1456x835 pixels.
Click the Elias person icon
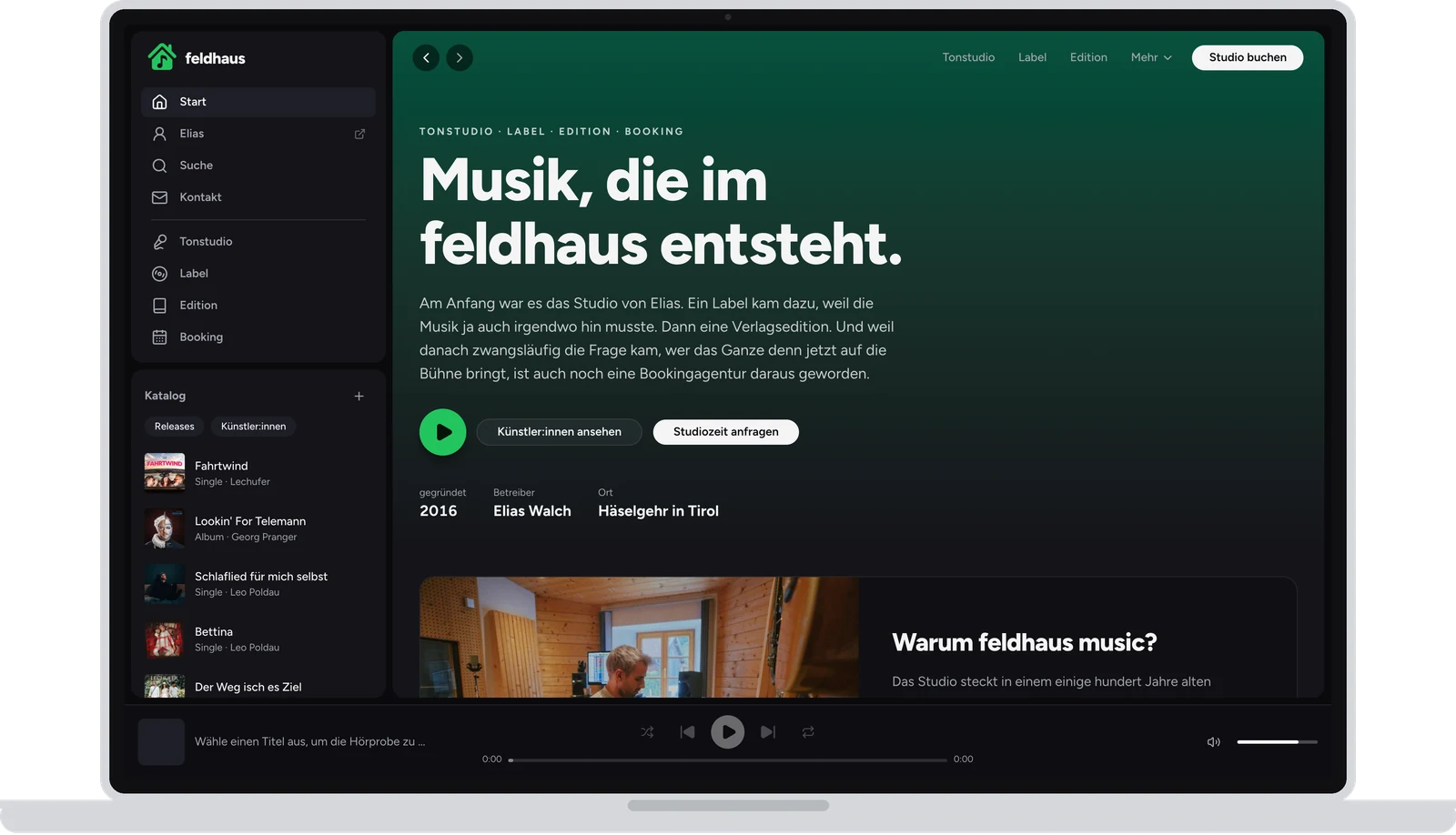coord(159,134)
